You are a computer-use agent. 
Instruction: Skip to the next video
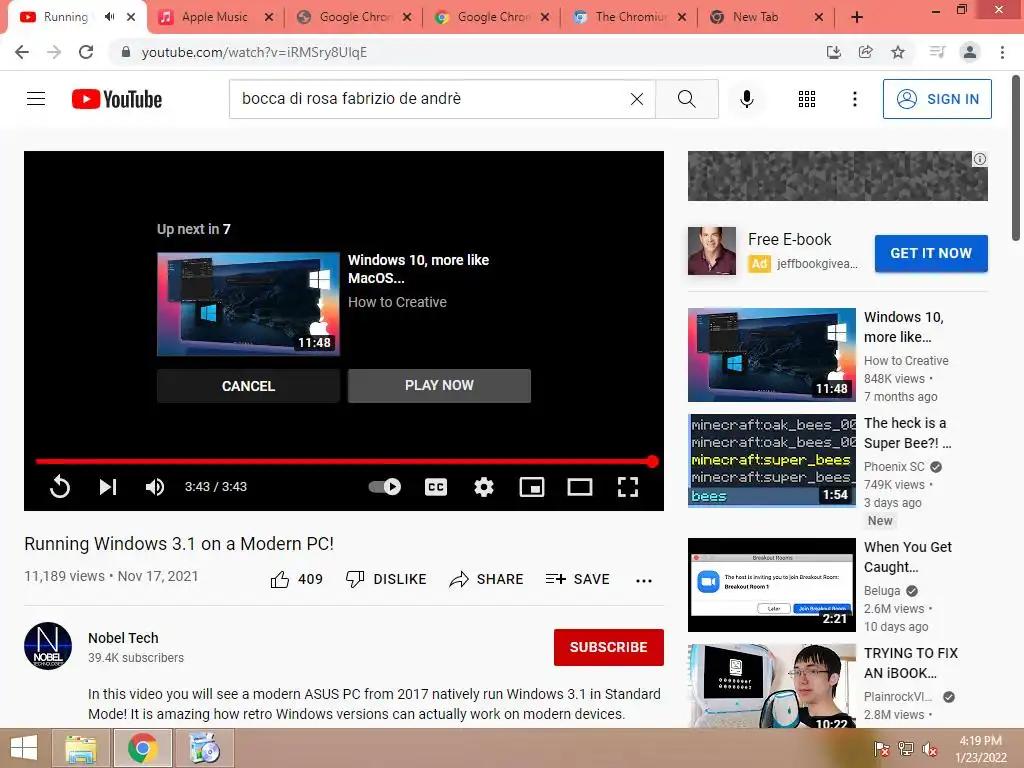(108, 487)
